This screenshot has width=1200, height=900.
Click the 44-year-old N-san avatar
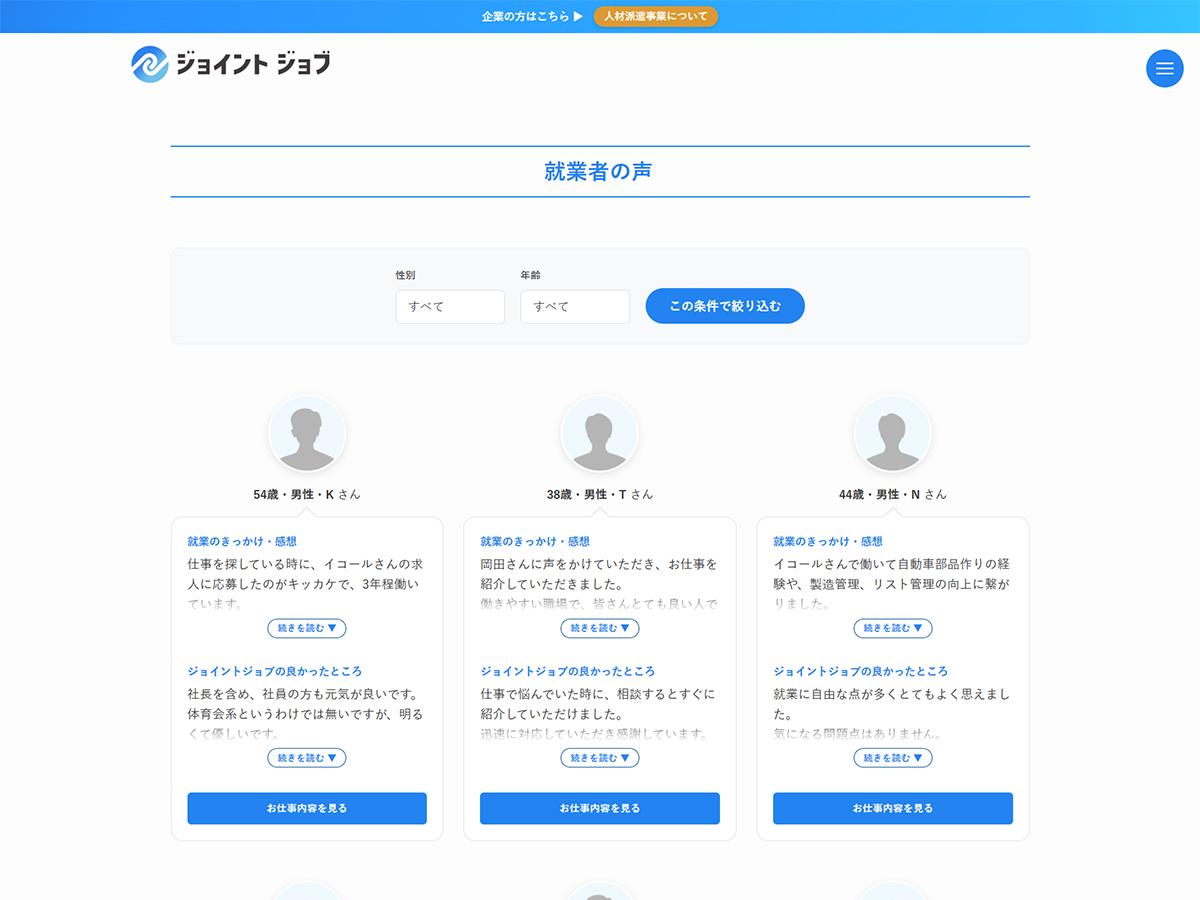(x=892, y=434)
